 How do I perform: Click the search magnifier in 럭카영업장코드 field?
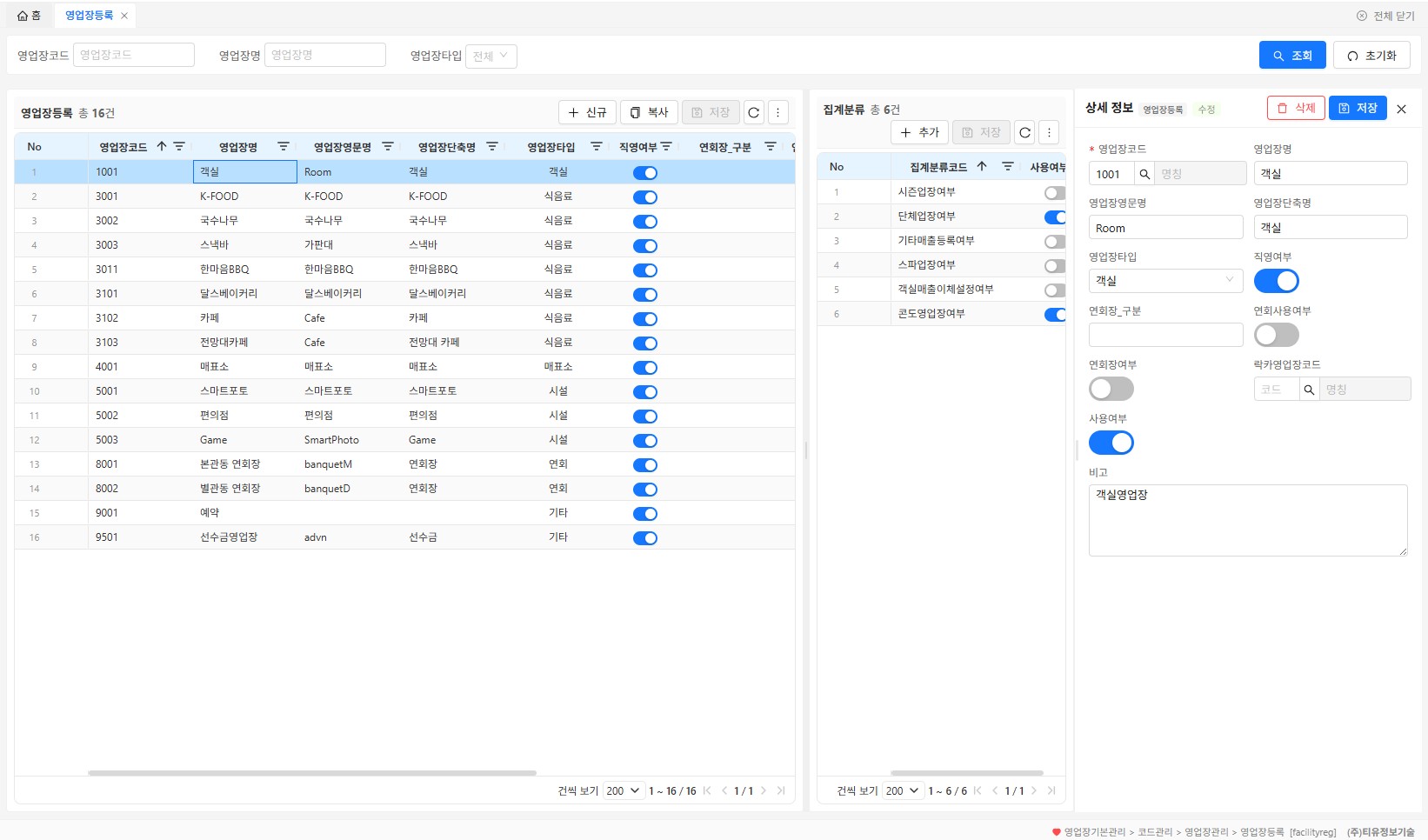pyautogui.click(x=1309, y=390)
